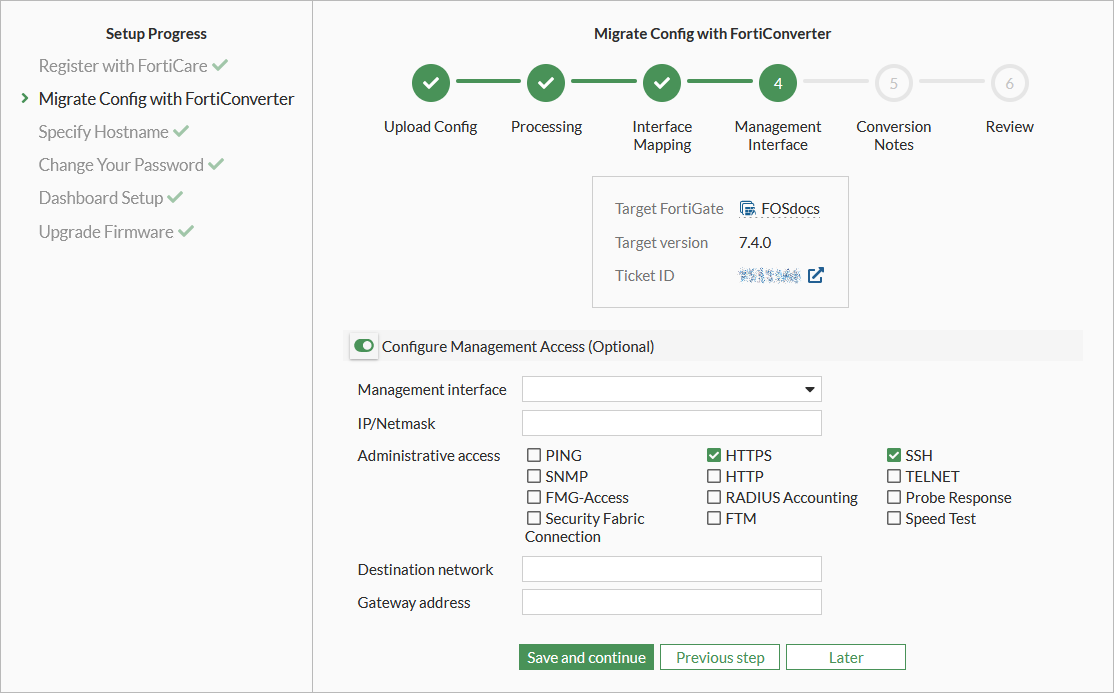Click the step 4 Management Interface circle
1114x693 pixels.
(x=778, y=84)
